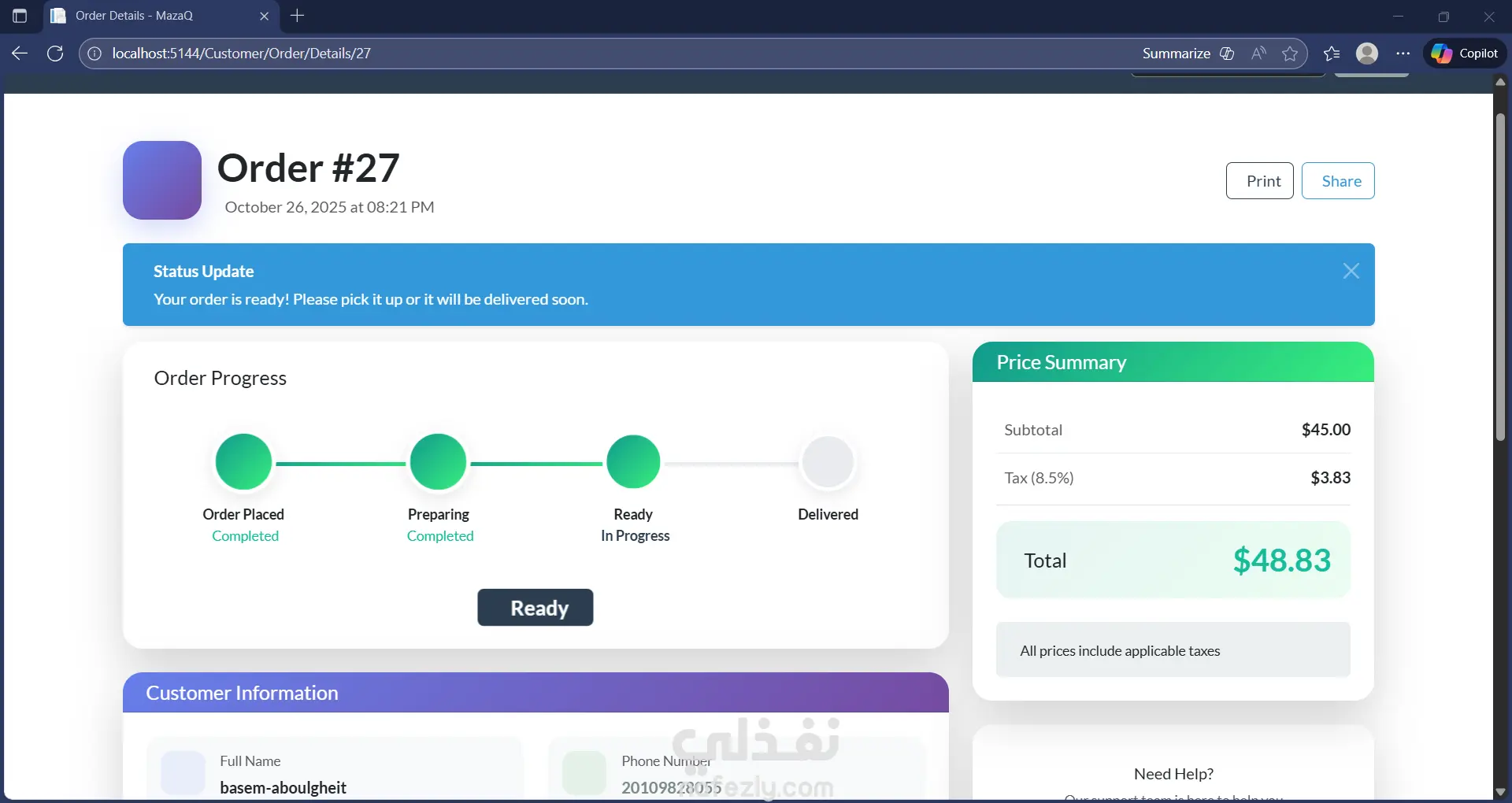Click the Order Placed progress circle
This screenshot has width=1512, height=803.
(x=244, y=462)
